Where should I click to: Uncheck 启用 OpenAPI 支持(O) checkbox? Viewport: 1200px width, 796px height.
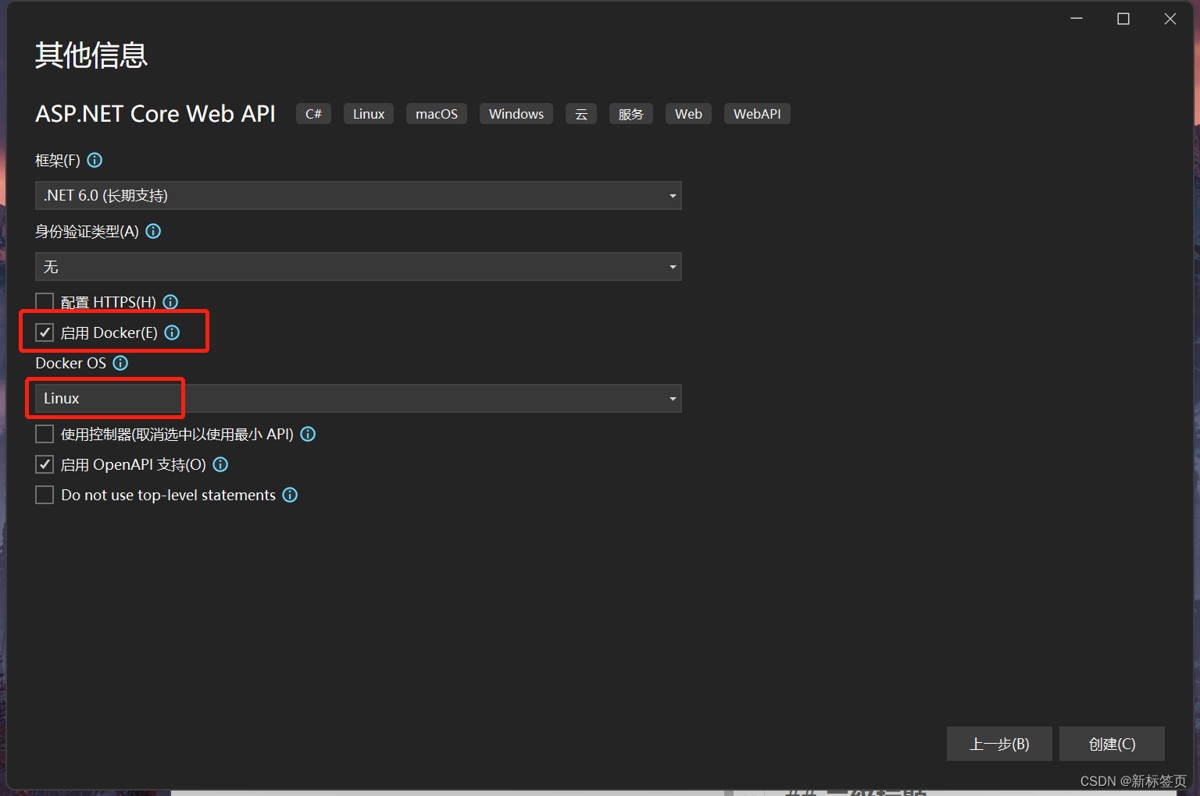point(44,464)
